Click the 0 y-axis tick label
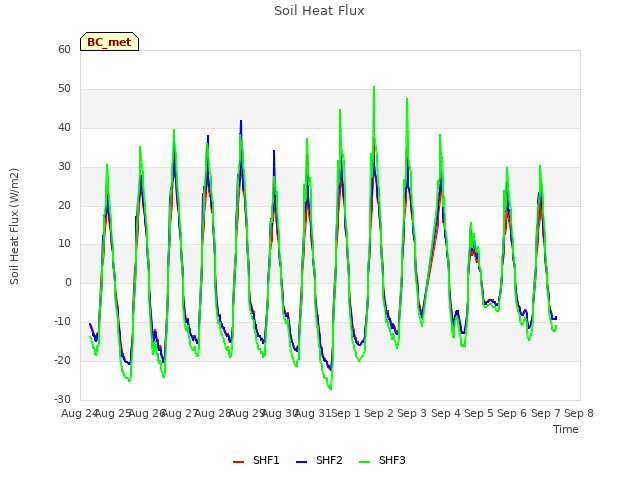 [x=68, y=282]
